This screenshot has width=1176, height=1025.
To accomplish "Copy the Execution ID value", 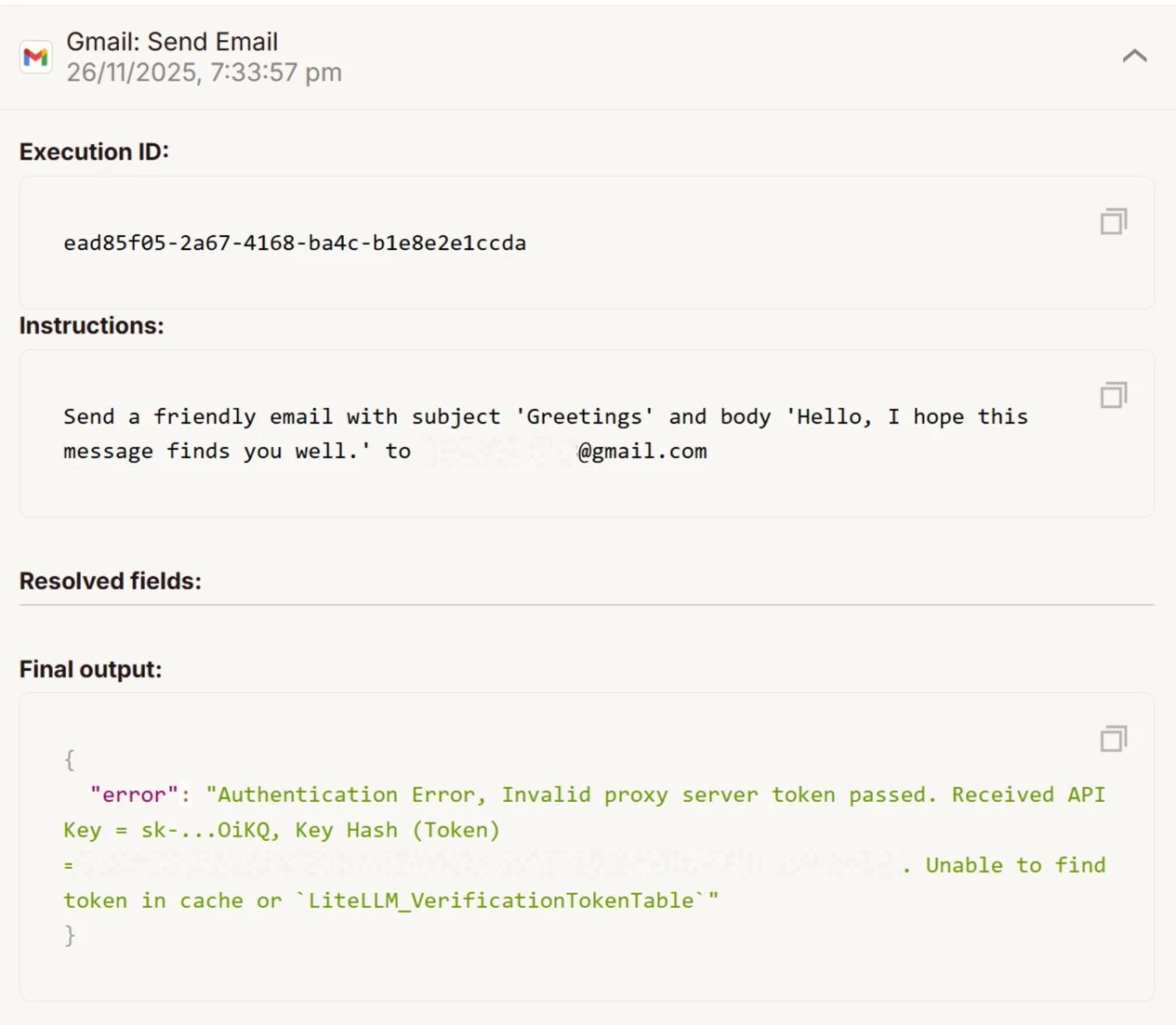I will pyautogui.click(x=1113, y=221).
